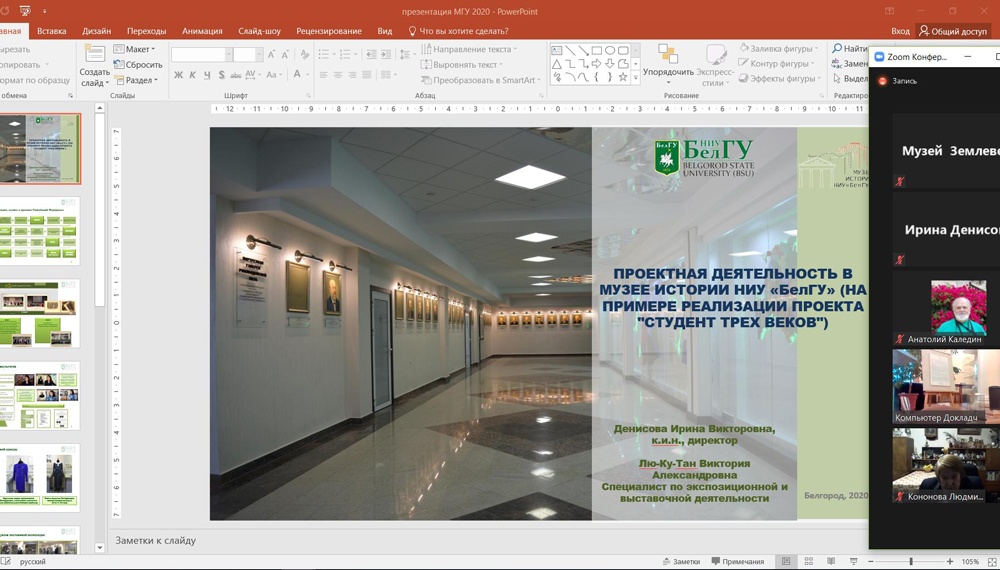Screen dimensions: 1000x570
Task: Click the Вход sign-in link
Action: tap(900, 31)
